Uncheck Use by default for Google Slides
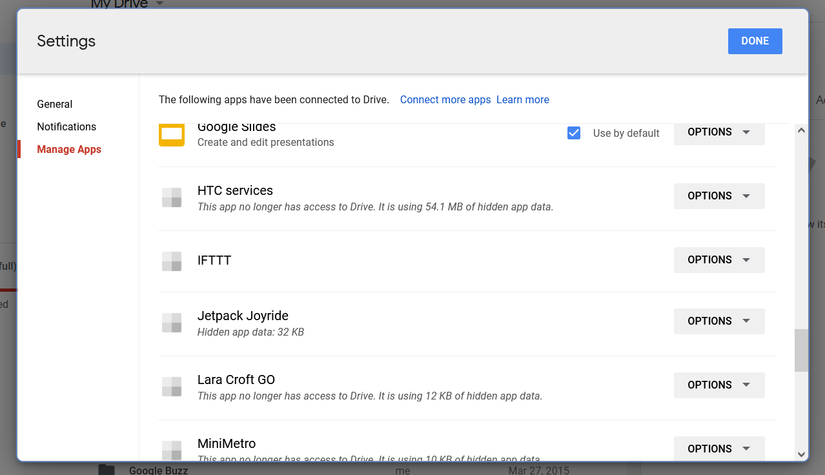Image resolution: width=825 pixels, height=475 pixels. click(x=574, y=133)
